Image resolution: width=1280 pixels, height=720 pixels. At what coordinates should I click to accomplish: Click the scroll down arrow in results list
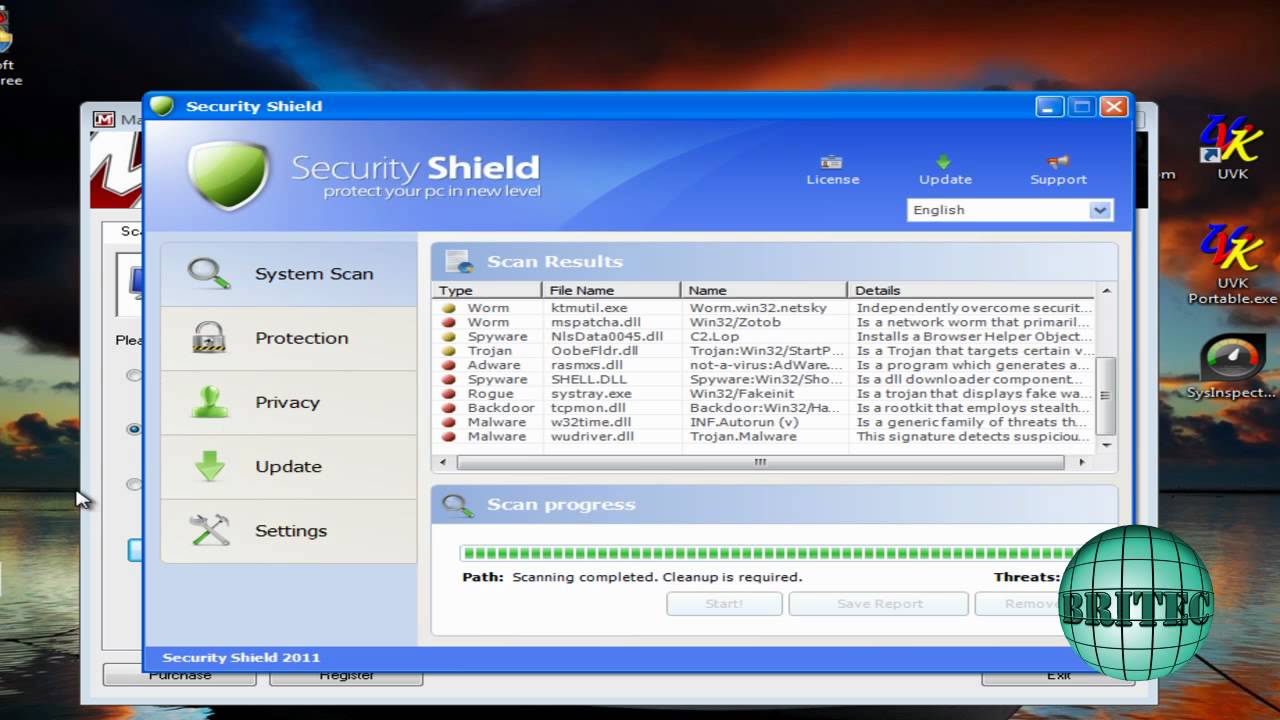[x=1106, y=444]
